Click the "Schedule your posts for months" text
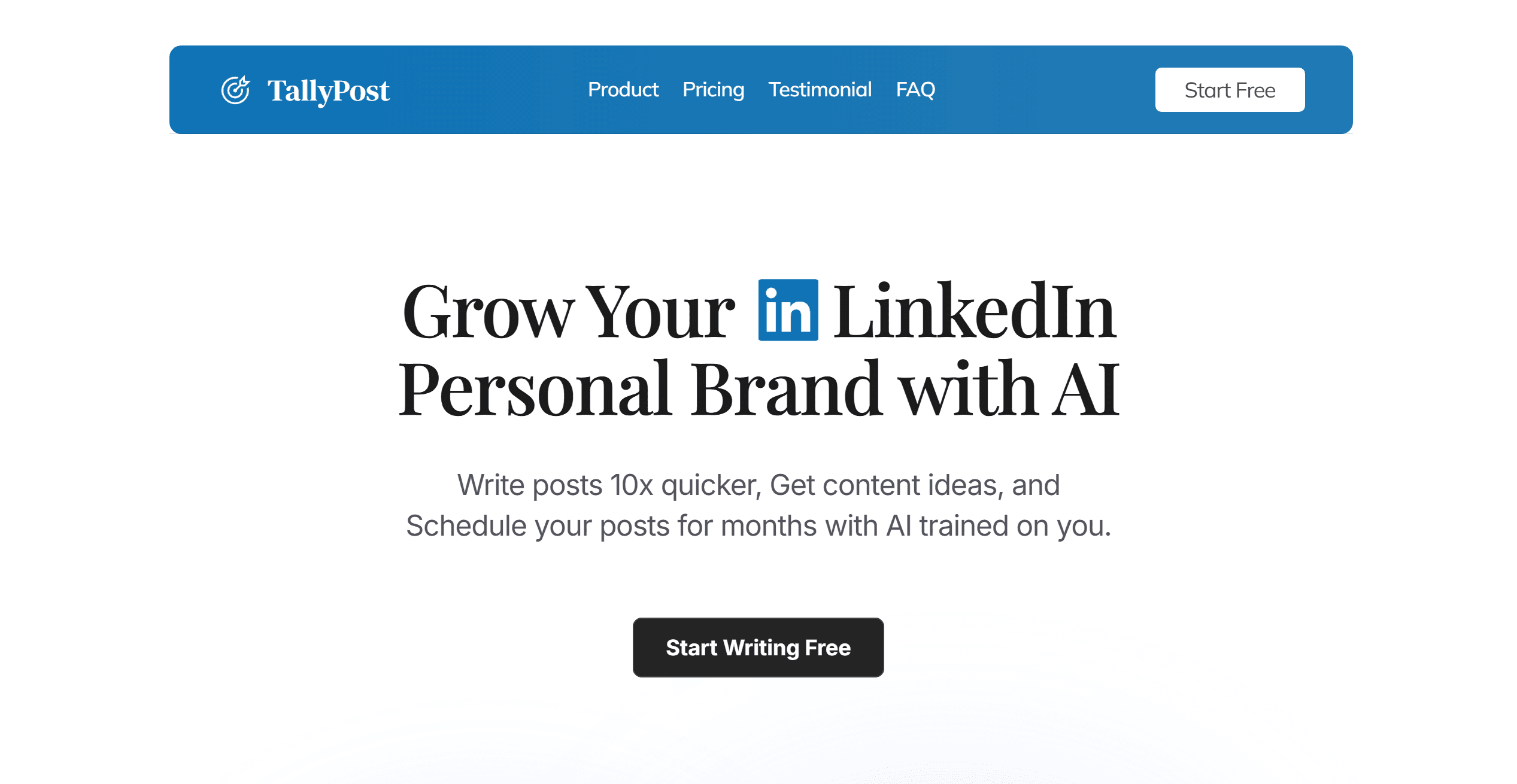Screen dimensions: 1517x784 [611, 526]
